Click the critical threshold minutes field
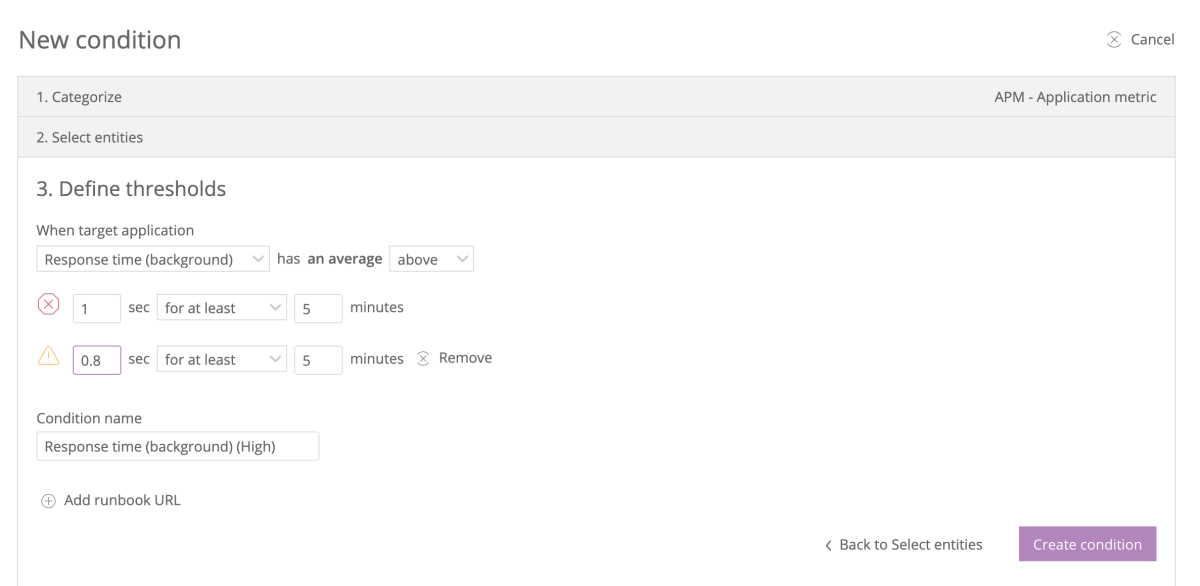Screen dimensions: 1200x586 [x=318, y=308]
